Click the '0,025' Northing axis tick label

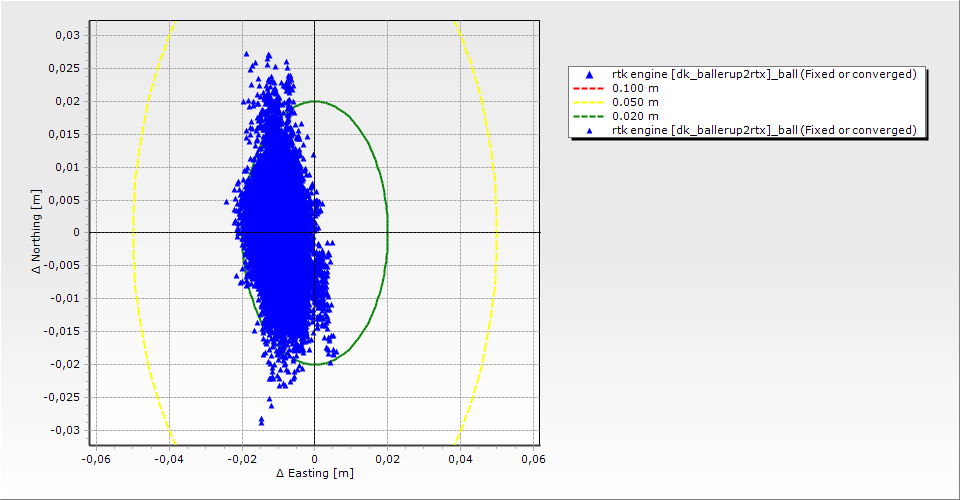point(64,68)
